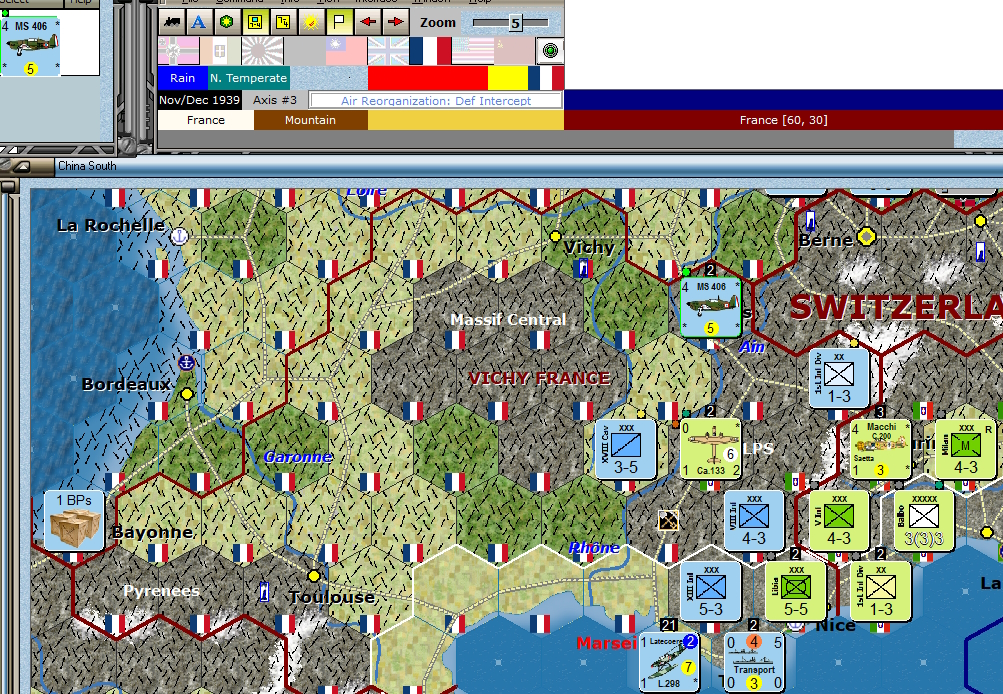Select the MS 406 fighter in the unit panel
Screen dimensions: 1003x694
click(x=31, y=47)
